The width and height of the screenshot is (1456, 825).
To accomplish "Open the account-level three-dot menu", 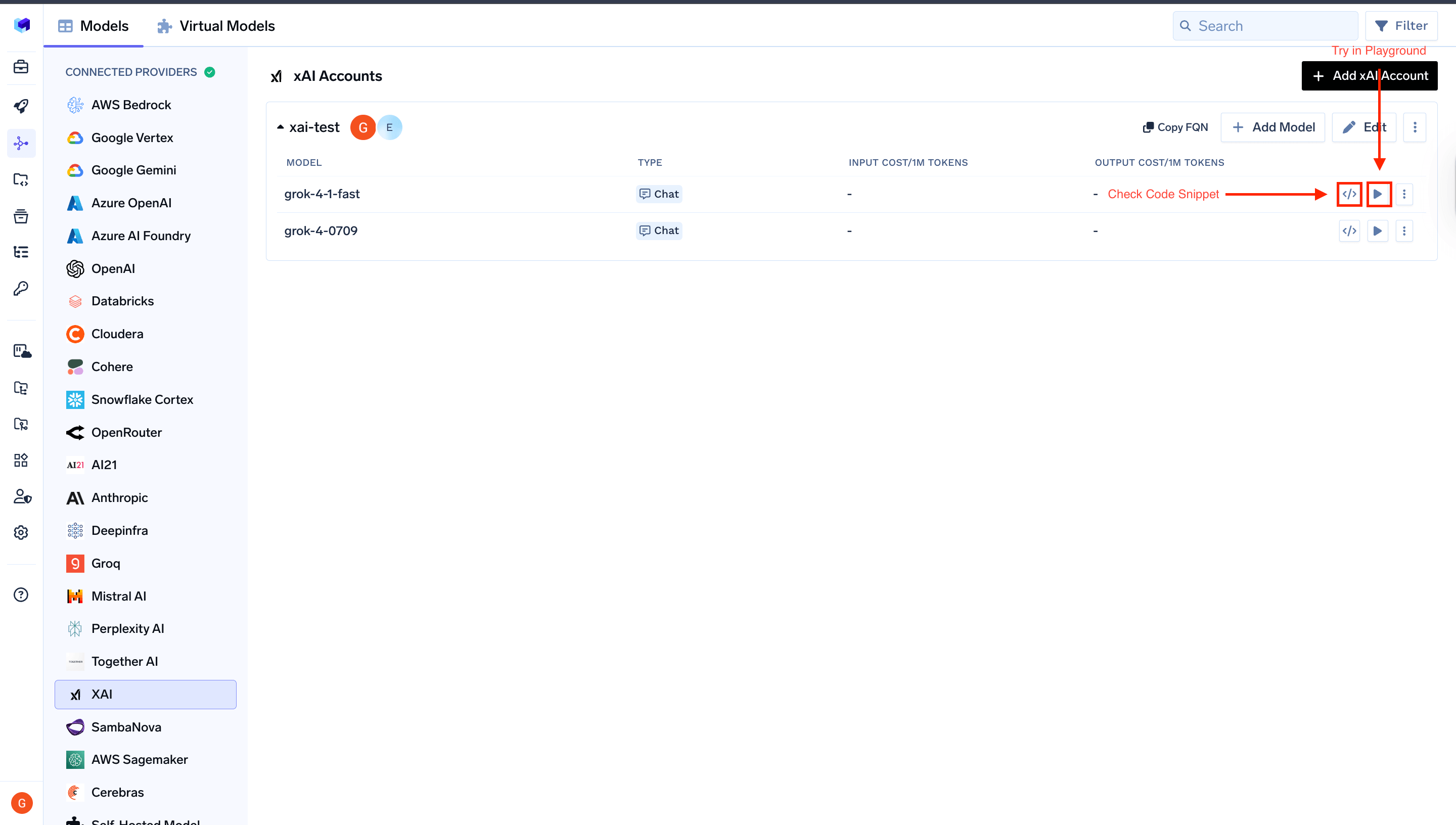I will point(1414,127).
